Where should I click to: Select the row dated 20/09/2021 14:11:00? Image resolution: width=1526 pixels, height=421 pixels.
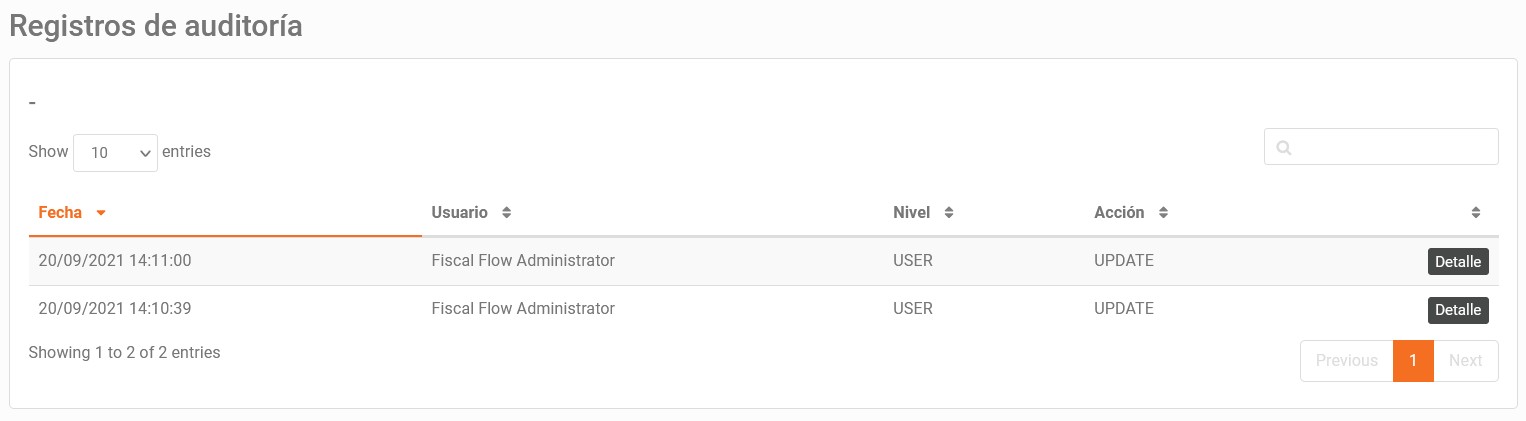tap(763, 261)
